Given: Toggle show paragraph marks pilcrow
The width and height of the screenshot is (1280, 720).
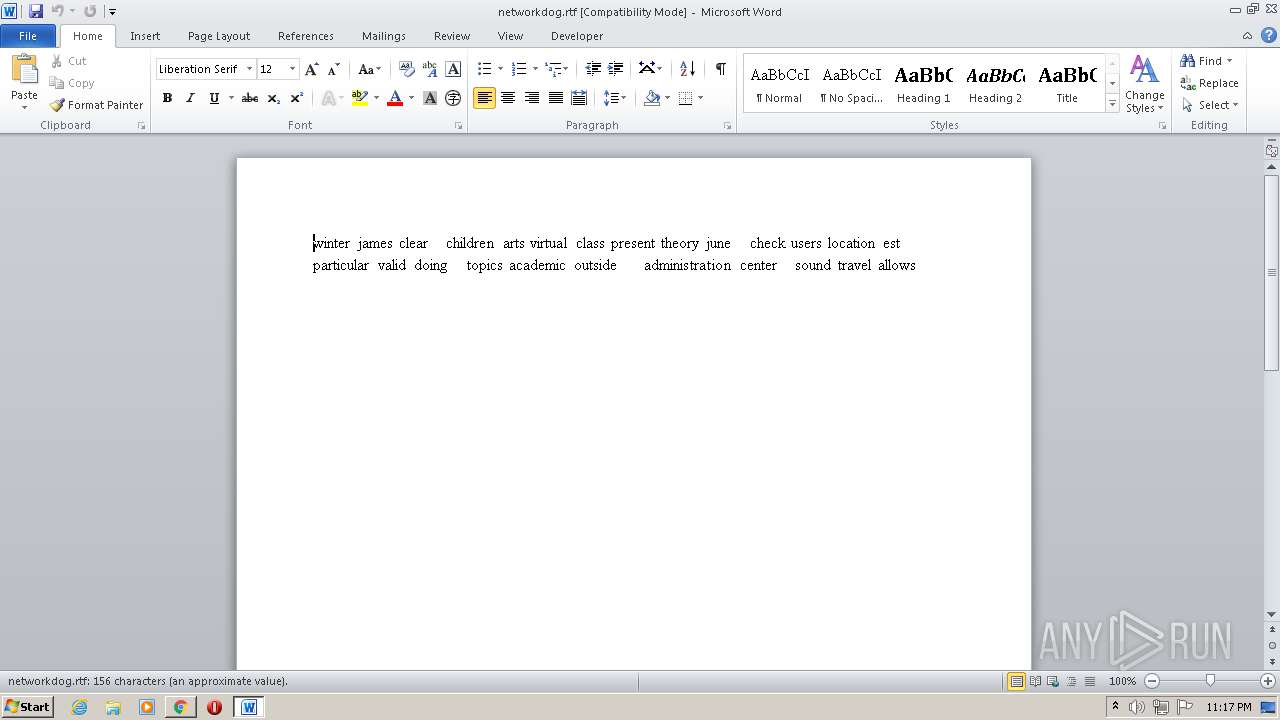Looking at the screenshot, I should tap(720, 69).
